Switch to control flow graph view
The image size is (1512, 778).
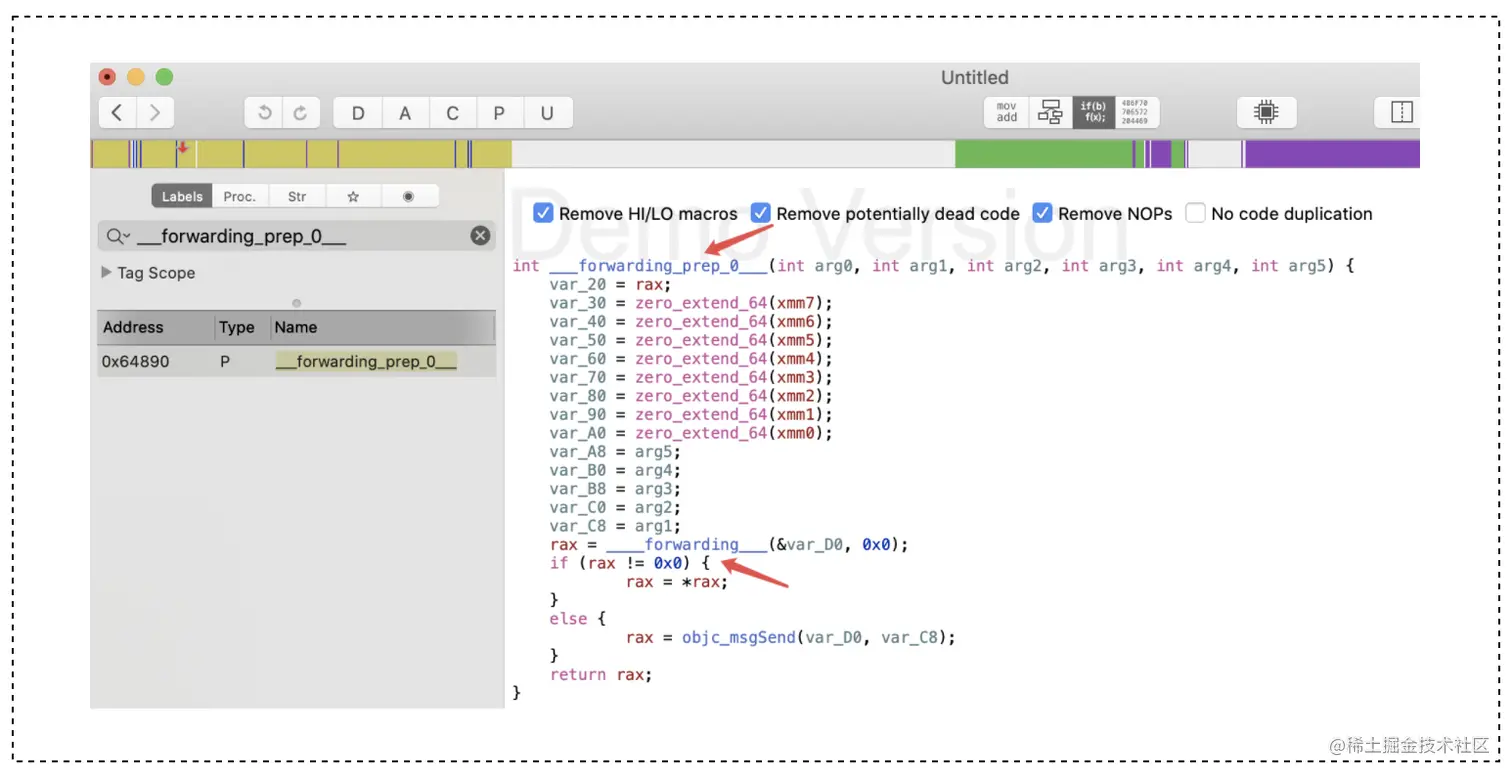1050,112
